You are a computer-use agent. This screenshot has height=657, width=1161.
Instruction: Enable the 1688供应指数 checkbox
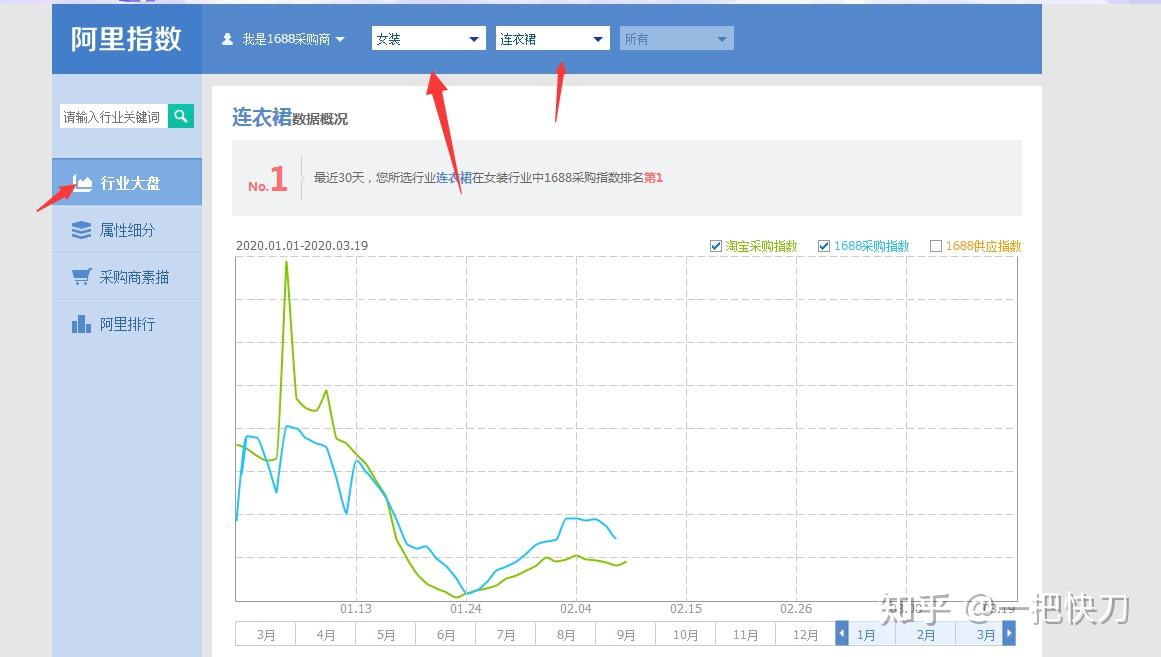pos(936,246)
